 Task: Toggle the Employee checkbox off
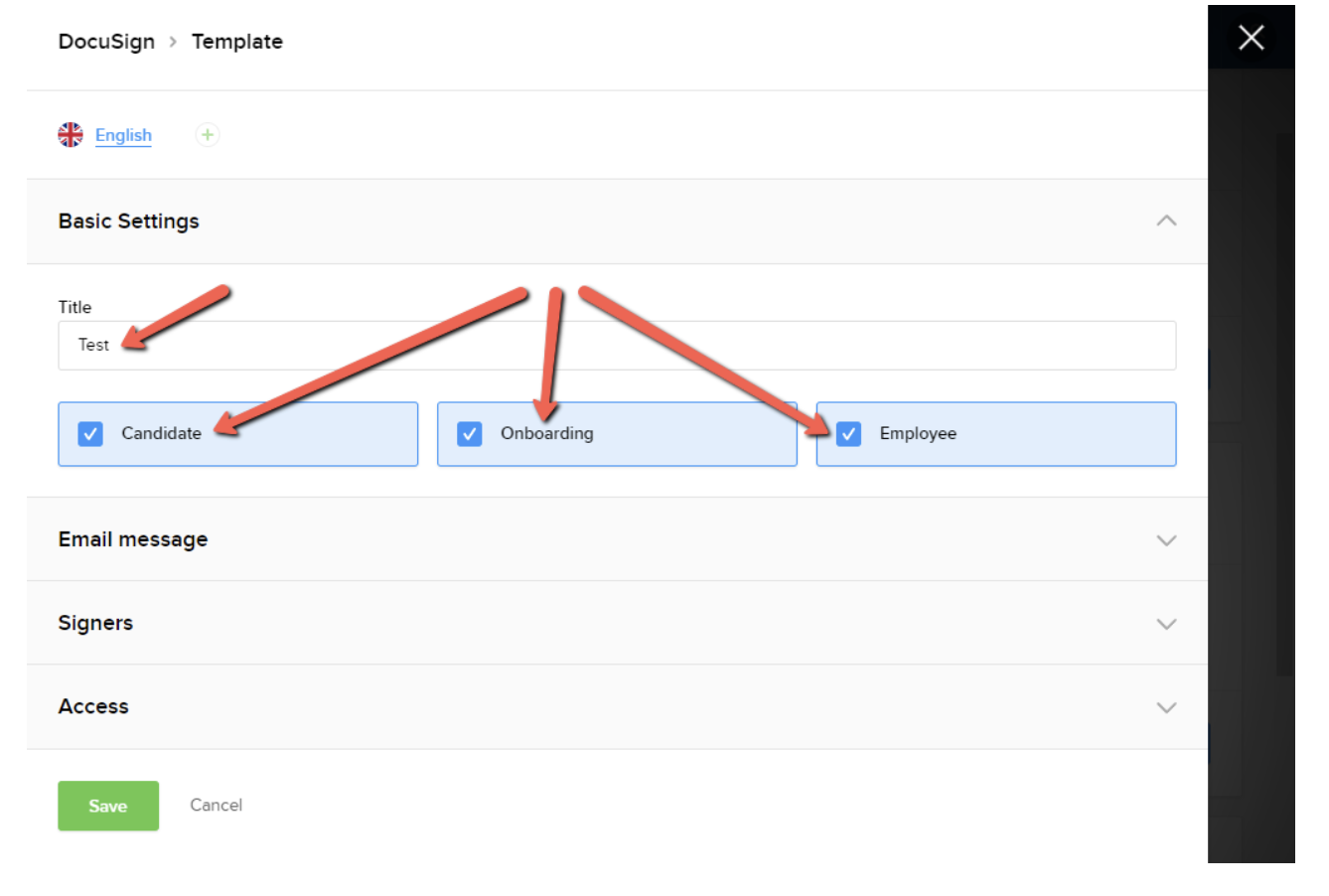tap(848, 433)
